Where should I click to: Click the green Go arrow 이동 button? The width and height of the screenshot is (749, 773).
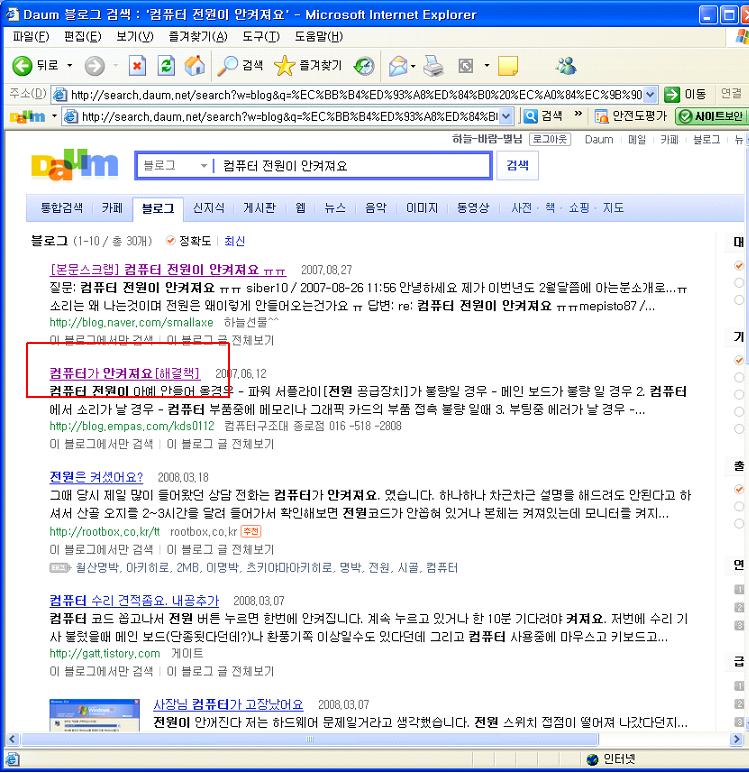(685, 94)
